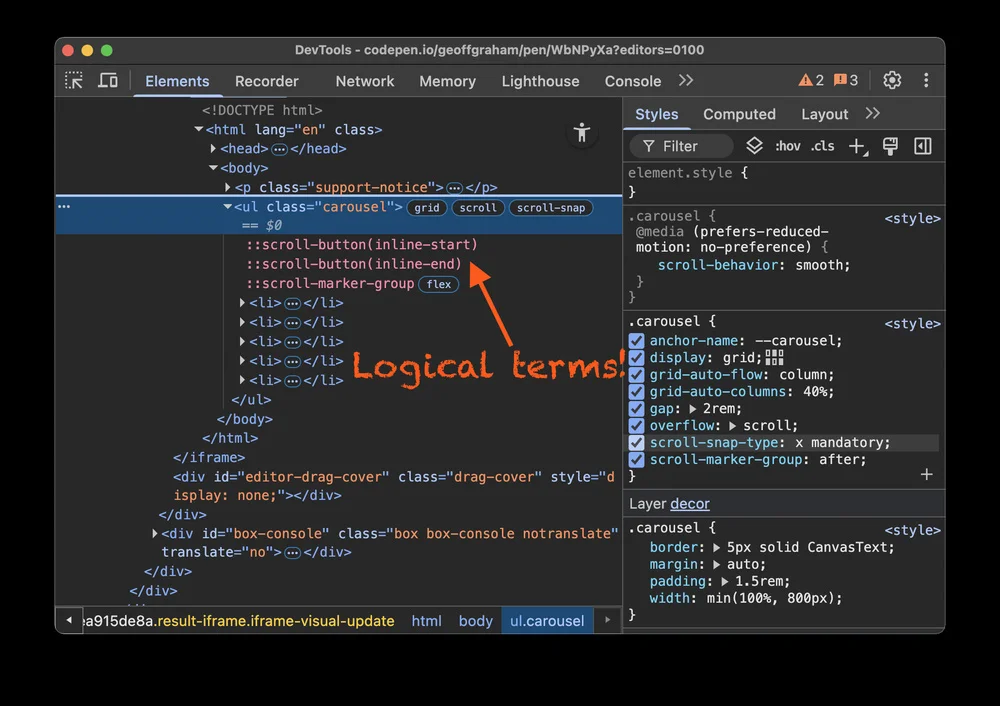Focus the styles Filter input field
The height and width of the screenshot is (706, 1000).
tap(681, 146)
